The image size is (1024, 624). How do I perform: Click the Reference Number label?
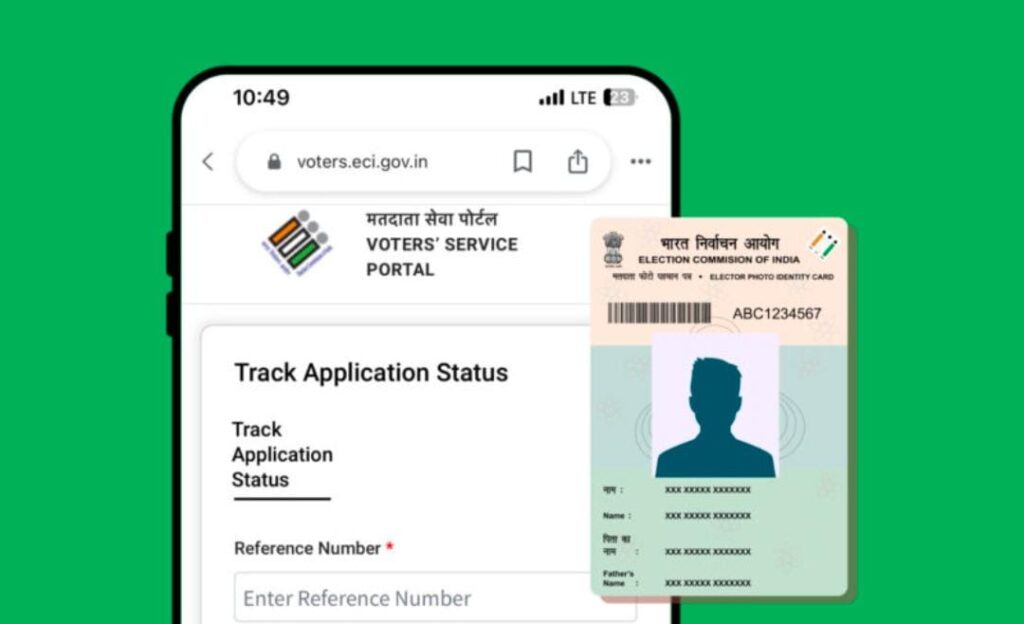tap(308, 548)
